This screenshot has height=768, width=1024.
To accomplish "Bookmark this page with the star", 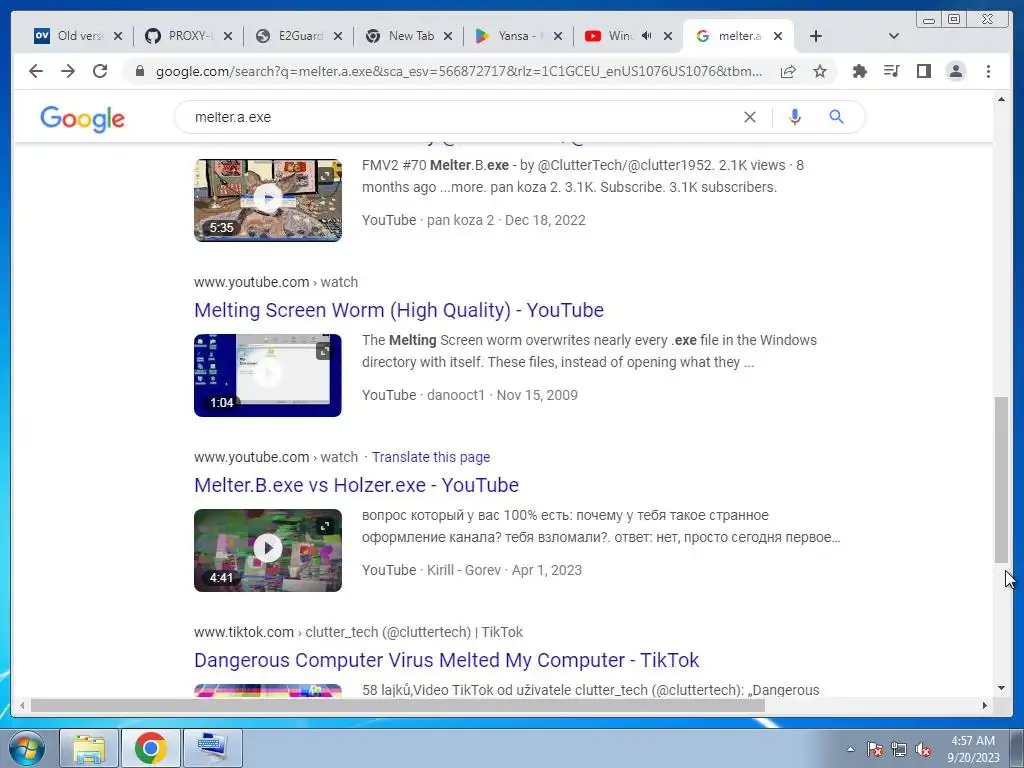I will coord(820,71).
